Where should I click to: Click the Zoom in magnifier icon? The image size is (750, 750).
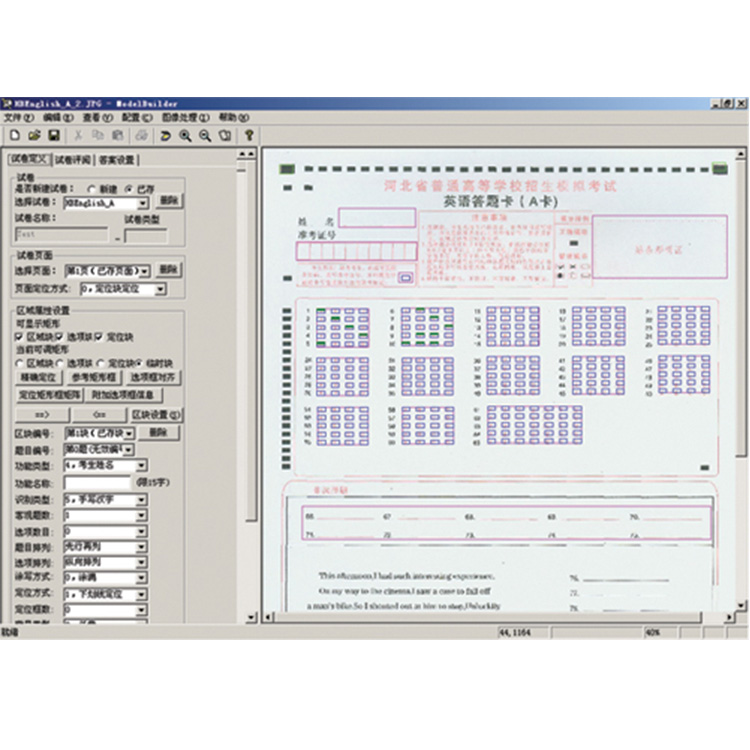coord(185,136)
